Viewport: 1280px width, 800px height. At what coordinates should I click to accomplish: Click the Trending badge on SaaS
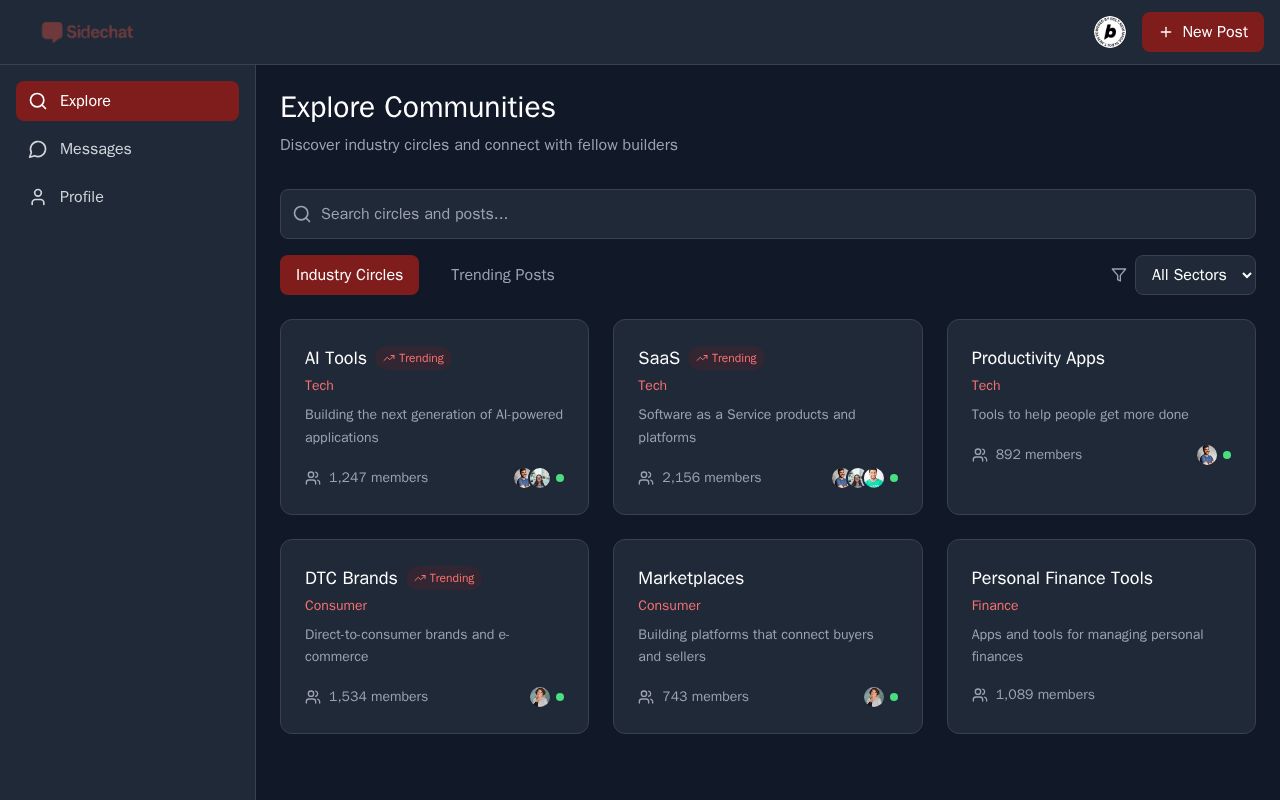point(726,358)
